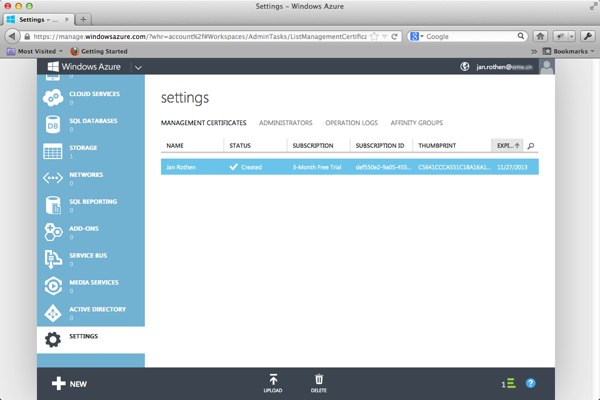Open Media Services play icon
Screen dimensions: 600x400
[53, 286]
